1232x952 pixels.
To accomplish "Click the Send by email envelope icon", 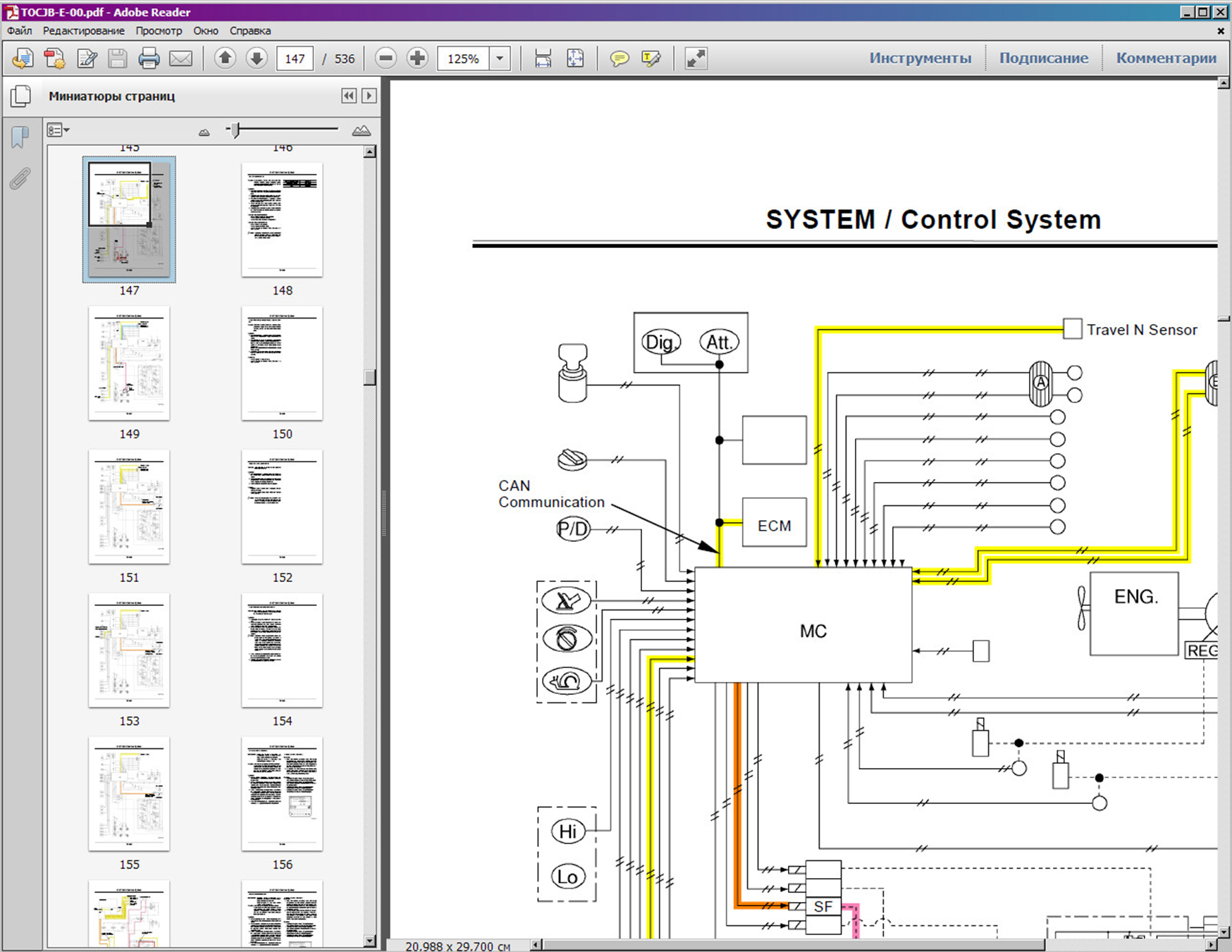I will (x=180, y=58).
